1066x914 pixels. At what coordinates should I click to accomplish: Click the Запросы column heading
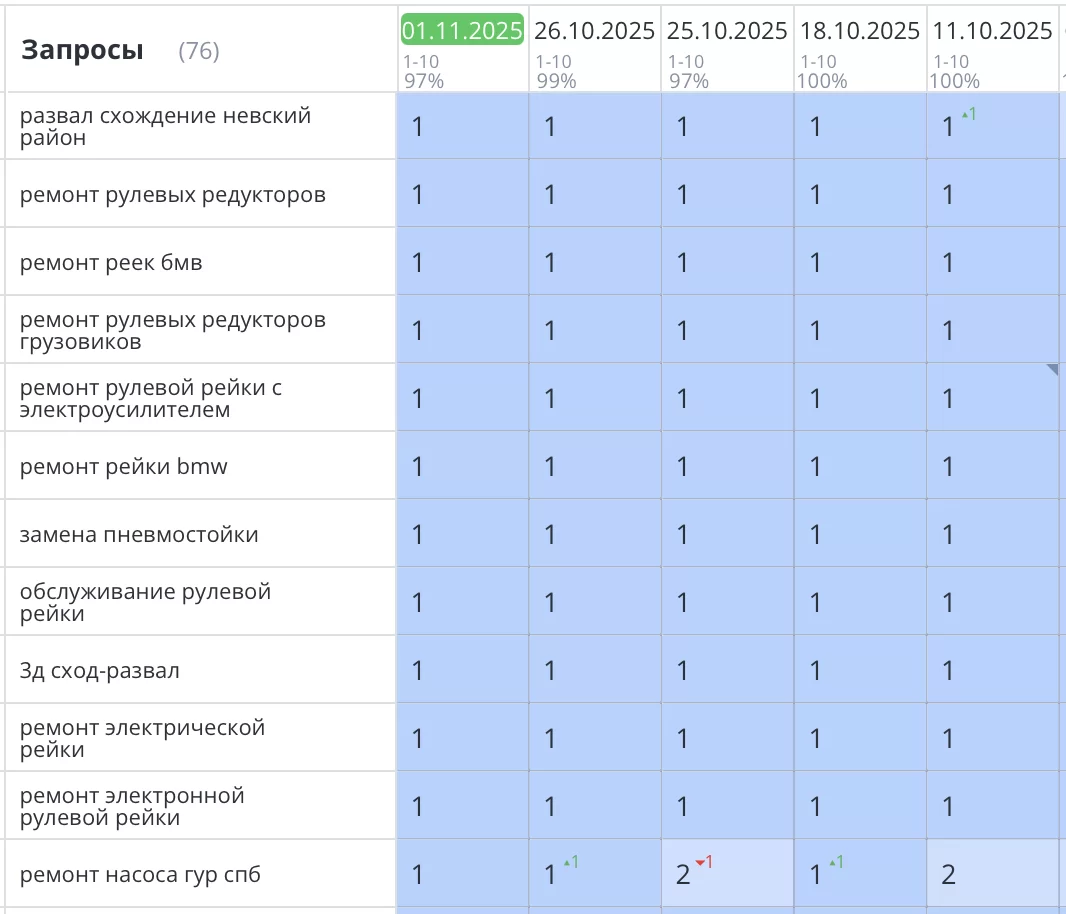point(82,50)
